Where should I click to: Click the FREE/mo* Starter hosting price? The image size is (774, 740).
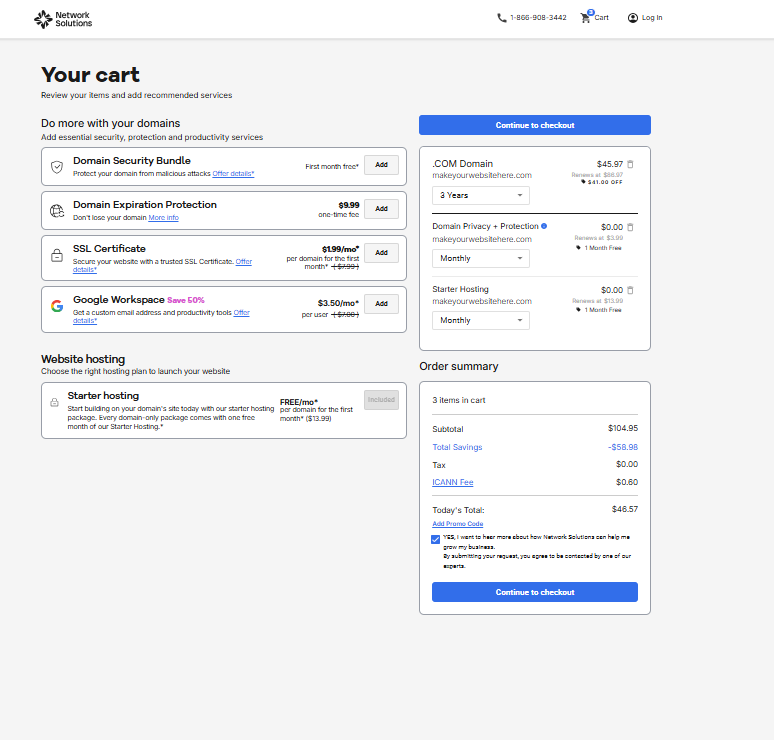[x=299, y=402]
